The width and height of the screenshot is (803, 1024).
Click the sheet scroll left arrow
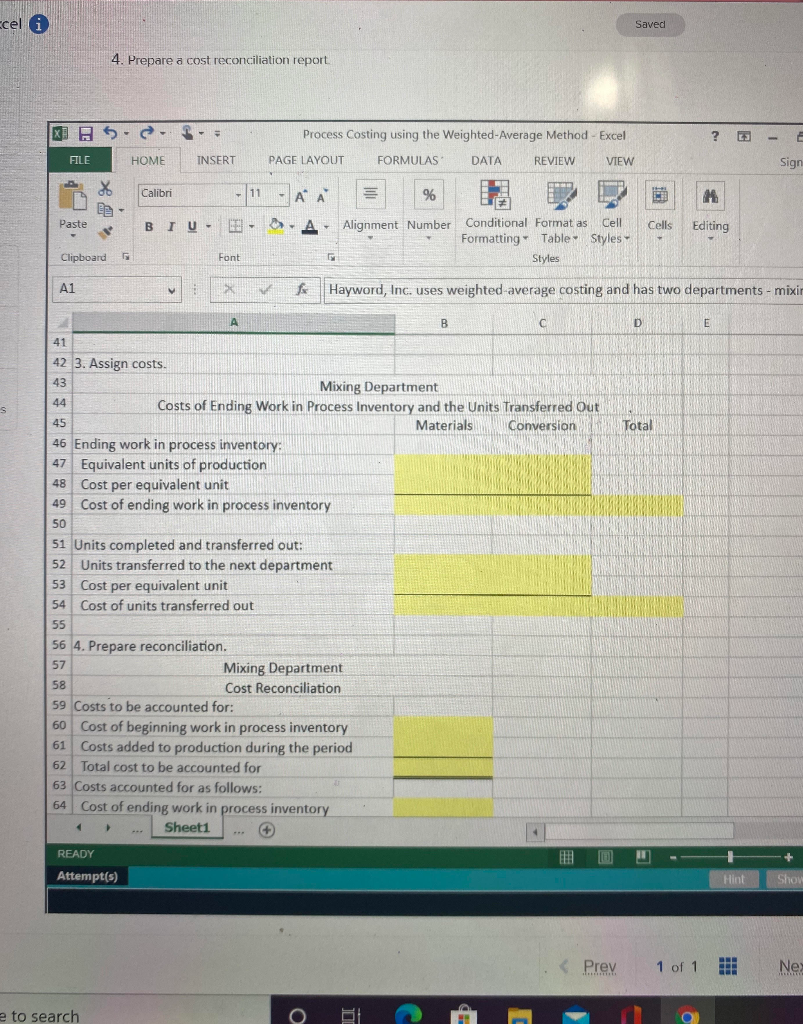tap(78, 827)
